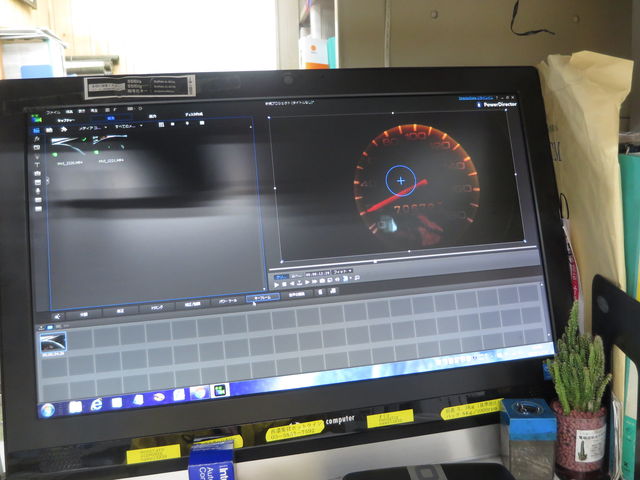Click the キーフレーム button

(263, 298)
